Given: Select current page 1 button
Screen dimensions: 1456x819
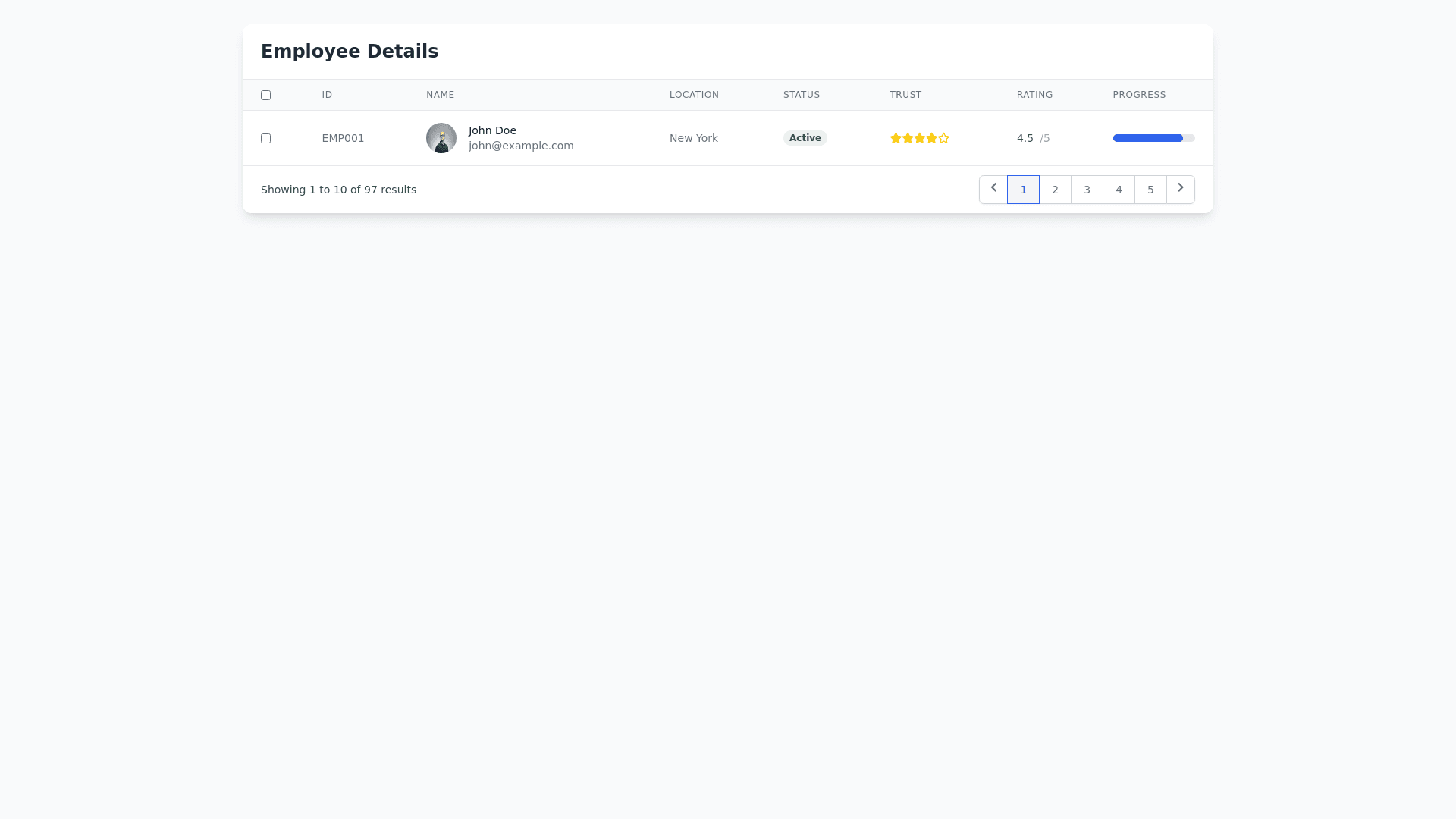Looking at the screenshot, I should pos(1023,190).
